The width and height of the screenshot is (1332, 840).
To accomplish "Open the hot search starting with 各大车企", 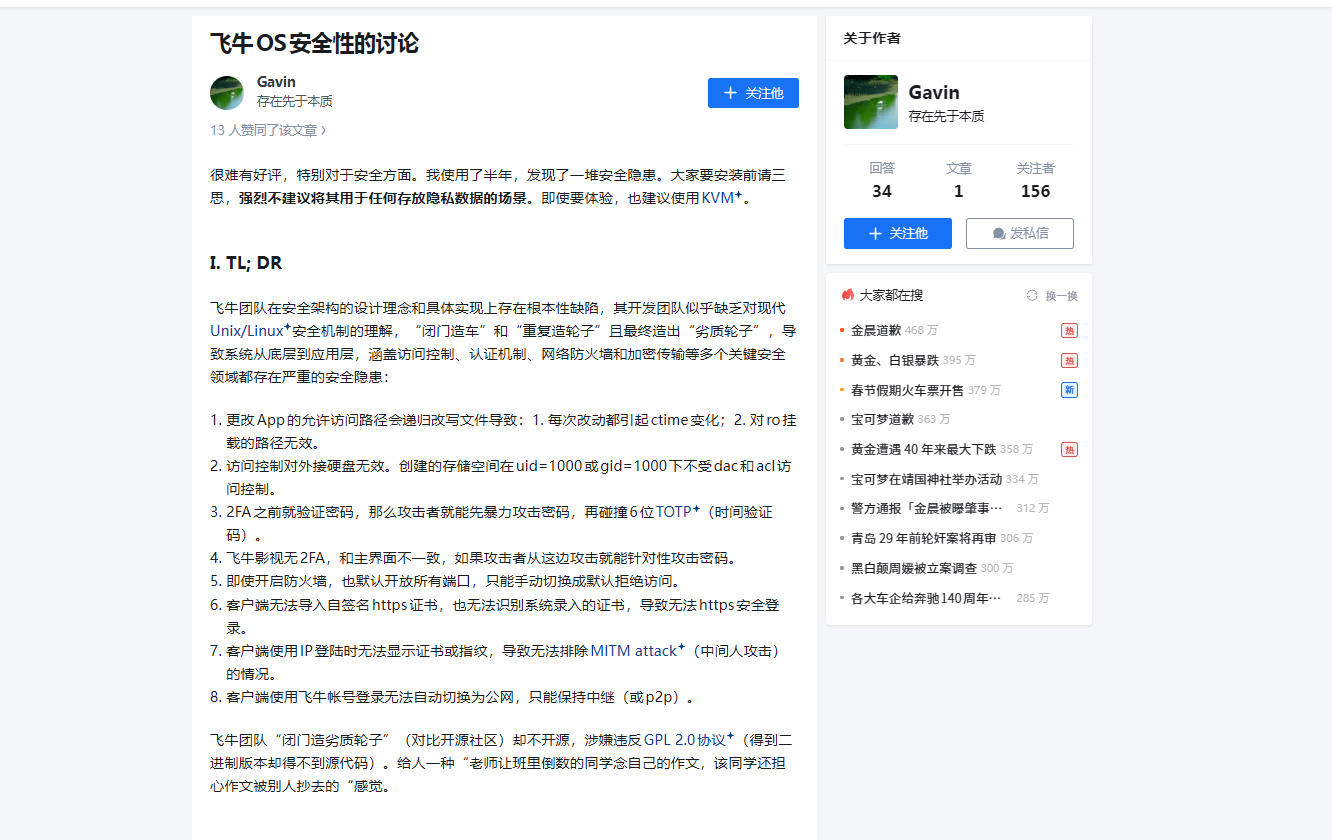I will pyautogui.click(x=927, y=598).
